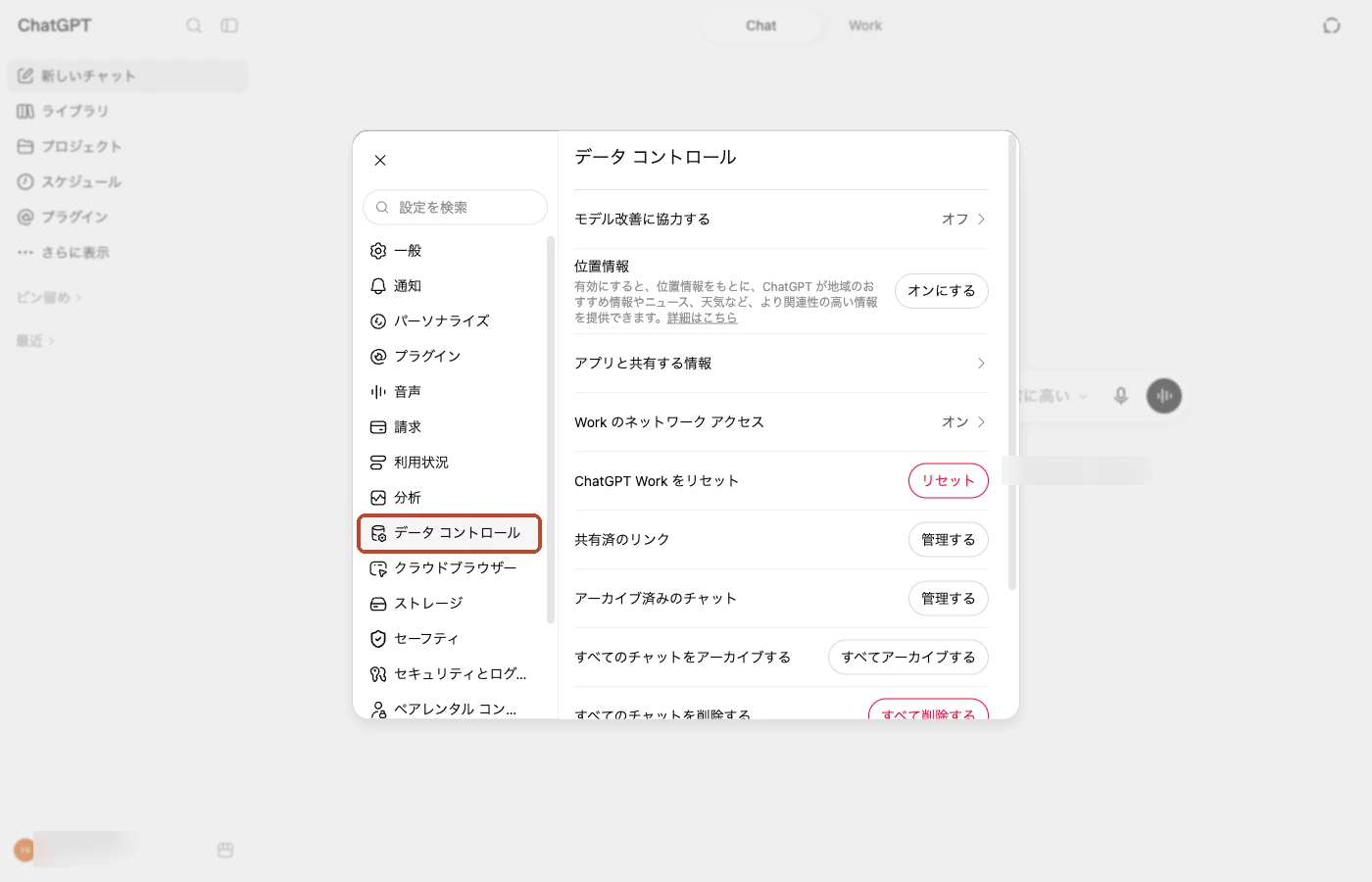
Task: Open 一般 settings via gear icon
Action: click(x=378, y=251)
